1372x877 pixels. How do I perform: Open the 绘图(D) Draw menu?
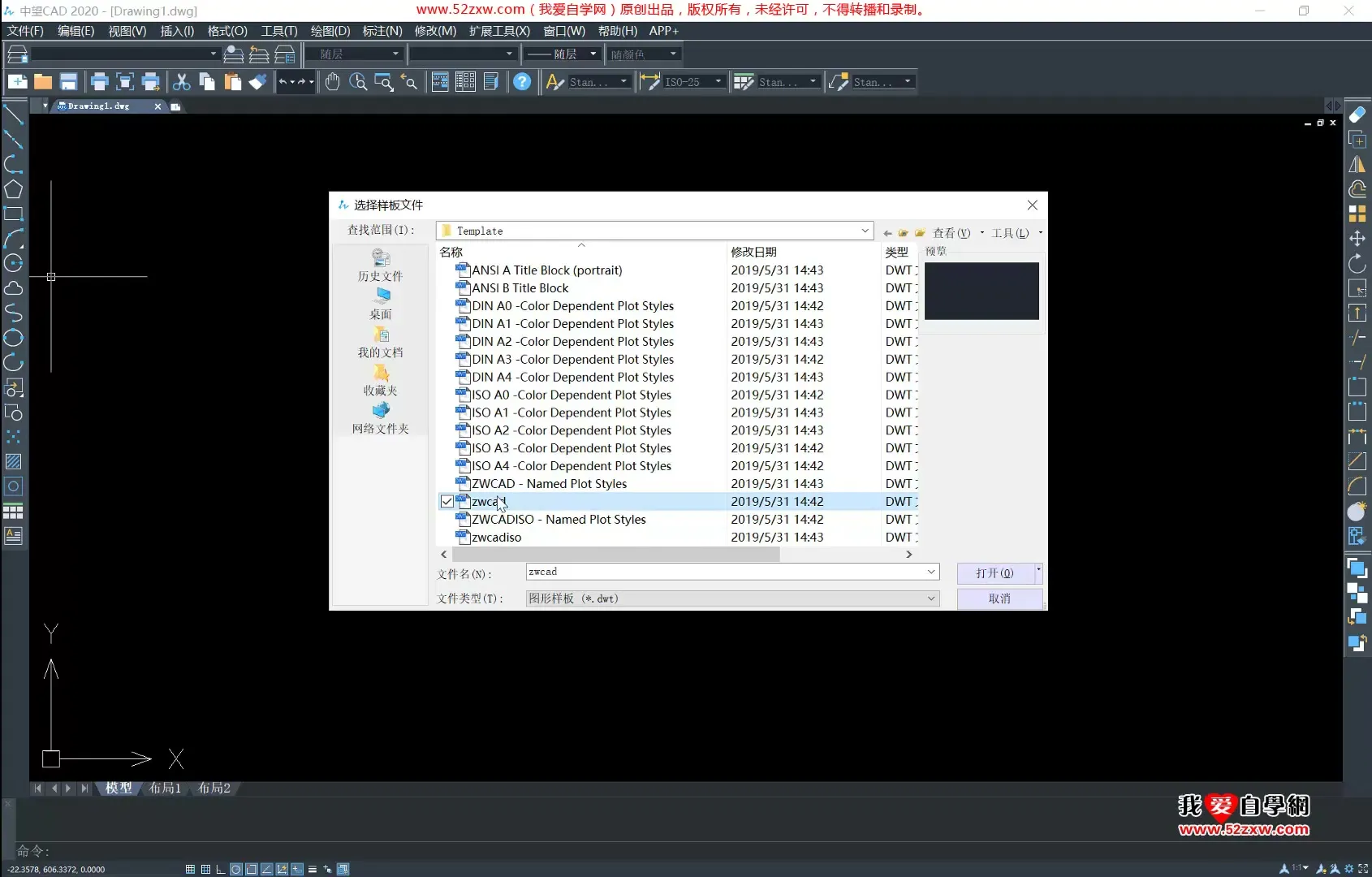(330, 31)
